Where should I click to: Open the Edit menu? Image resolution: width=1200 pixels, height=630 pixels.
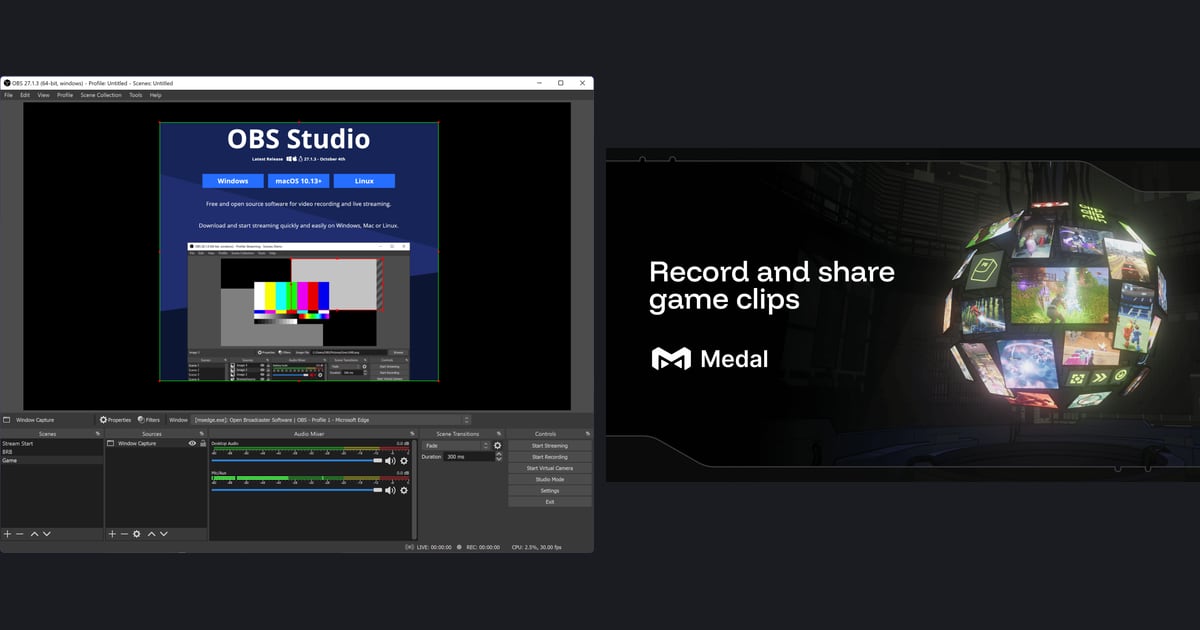[x=25, y=95]
